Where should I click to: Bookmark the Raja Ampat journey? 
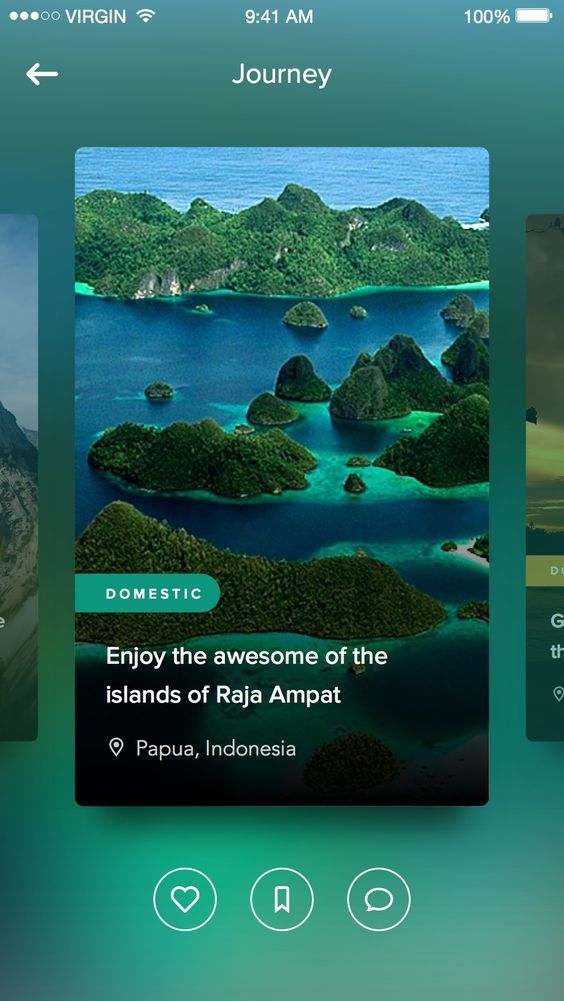[x=282, y=899]
